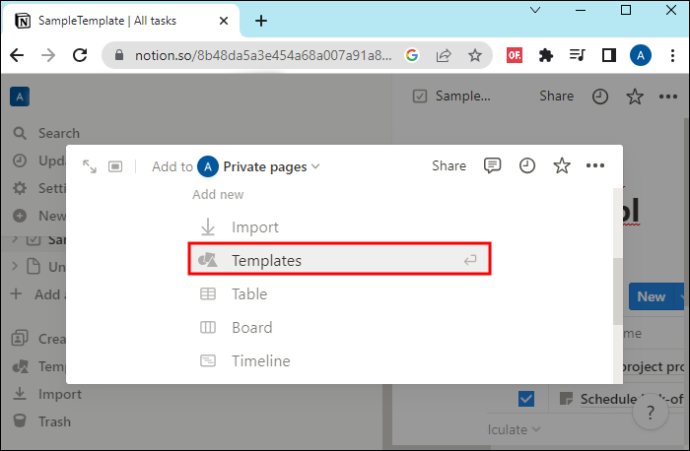Open the dialog three-dot more menu
This screenshot has height=451, width=690.
coord(595,165)
